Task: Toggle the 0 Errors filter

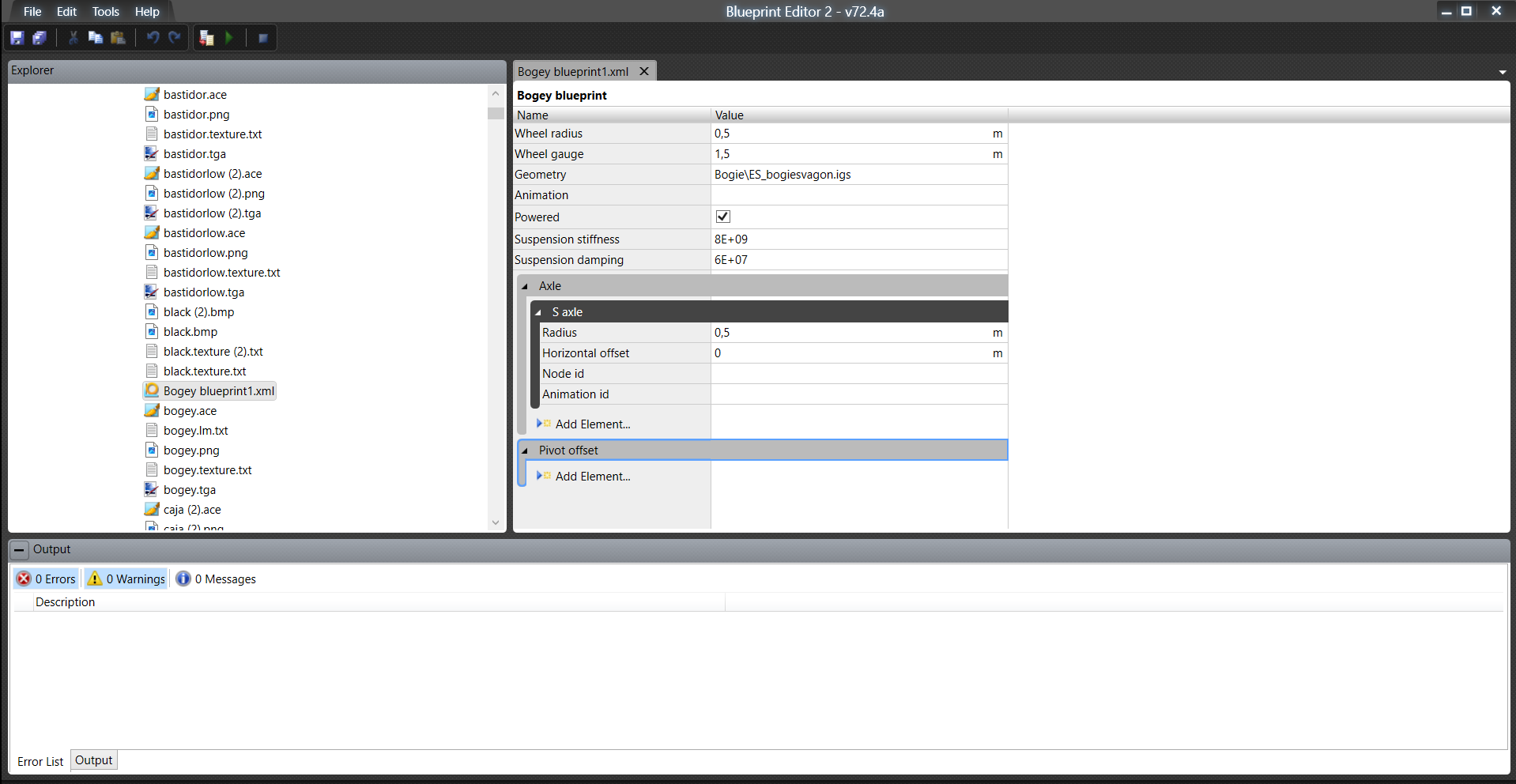Action: point(47,579)
